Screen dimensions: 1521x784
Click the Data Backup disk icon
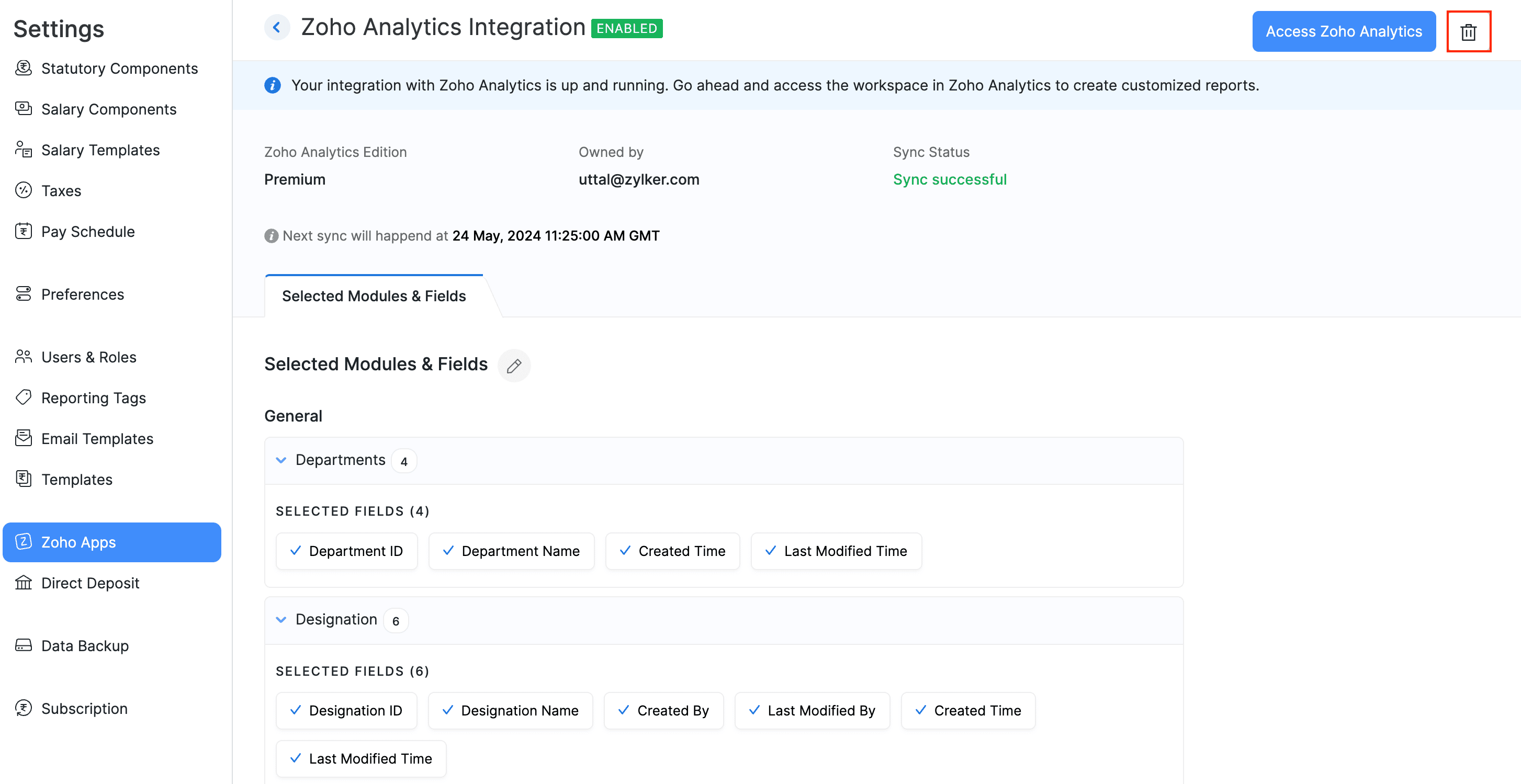(23, 645)
